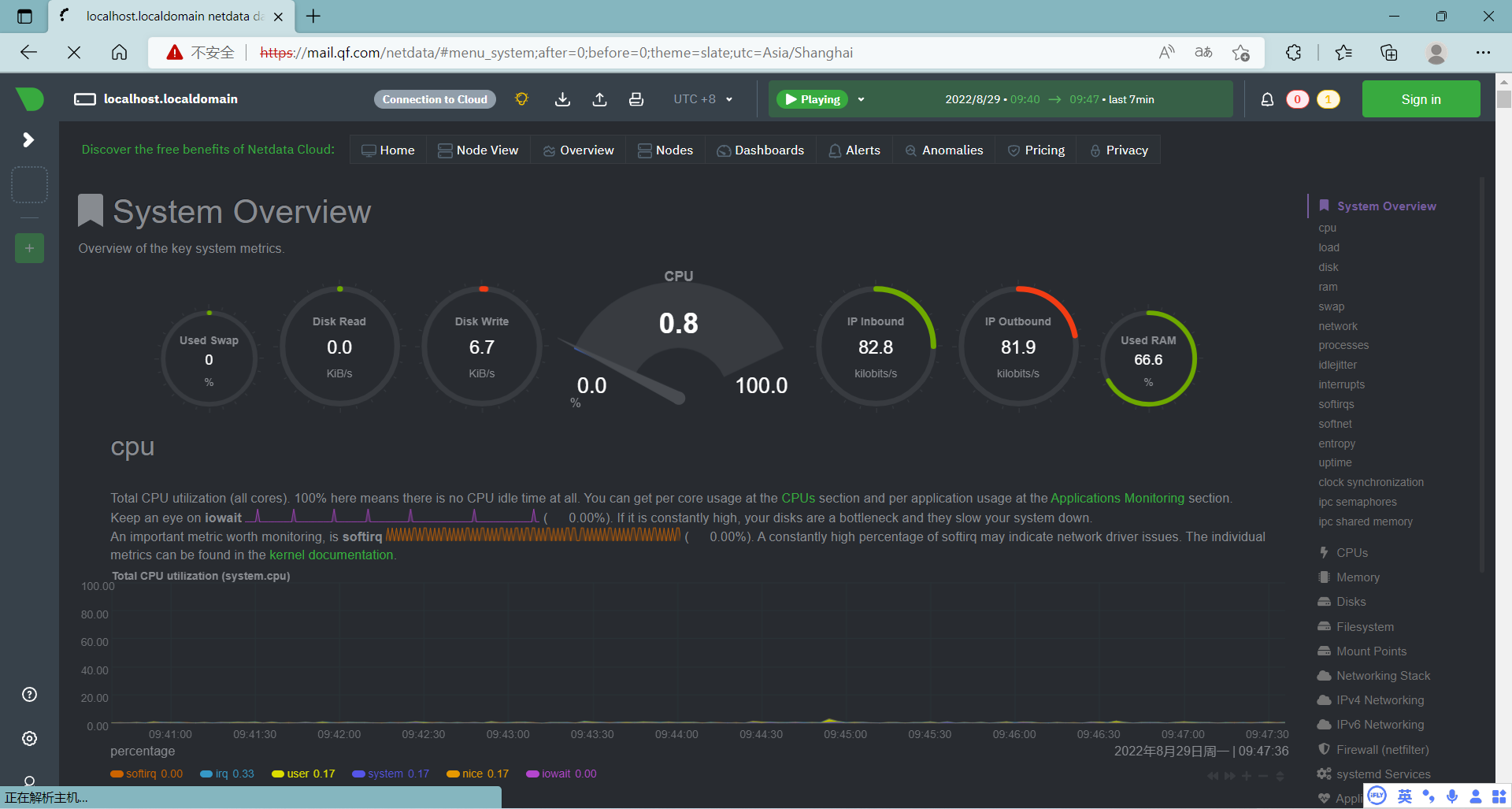Select the Dashboards tab

pyautogui.click(x=761, y=150)
